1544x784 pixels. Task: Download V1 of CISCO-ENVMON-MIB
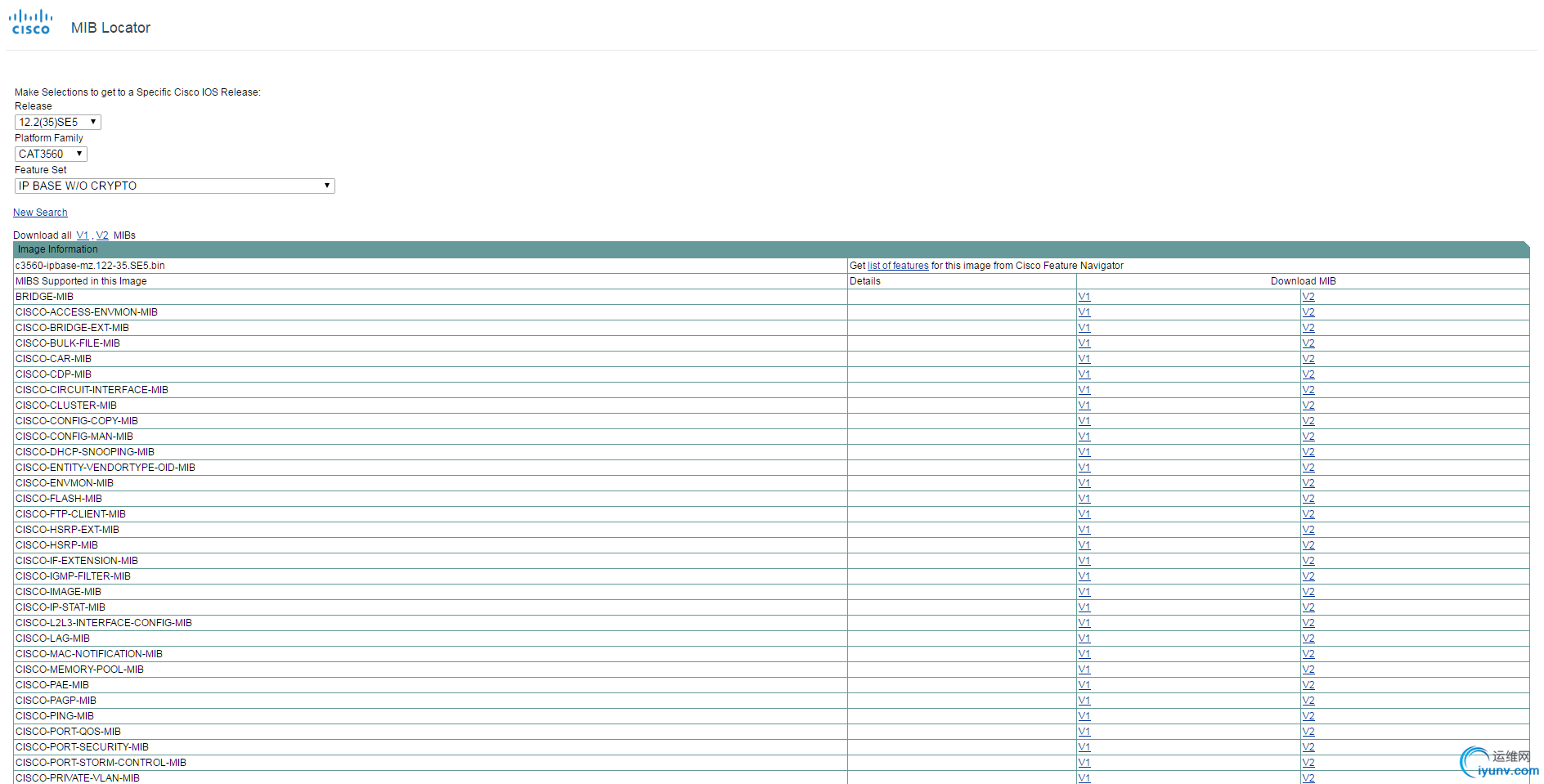point(1084,483)
